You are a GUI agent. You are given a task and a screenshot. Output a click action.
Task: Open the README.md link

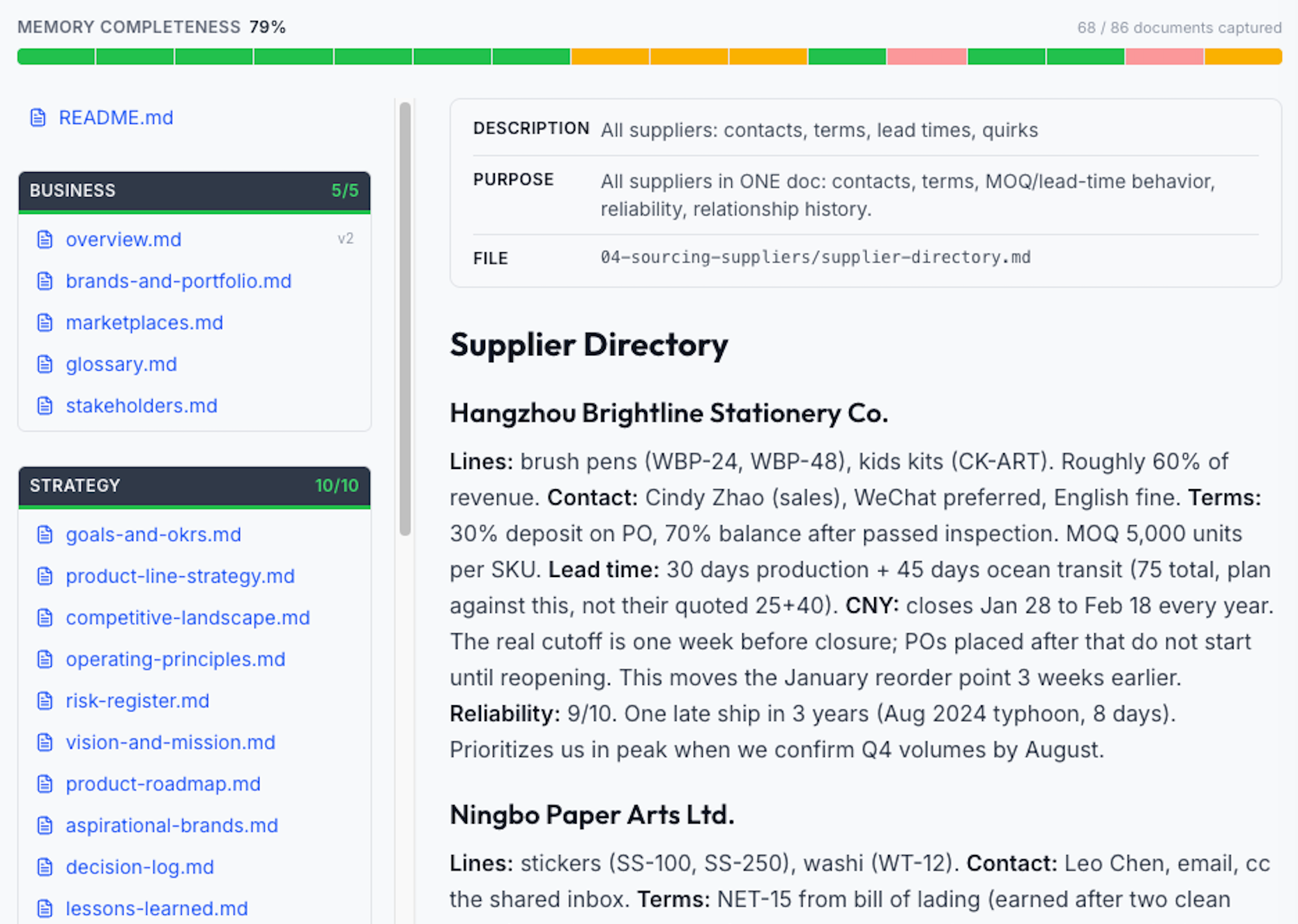(116, 118)
